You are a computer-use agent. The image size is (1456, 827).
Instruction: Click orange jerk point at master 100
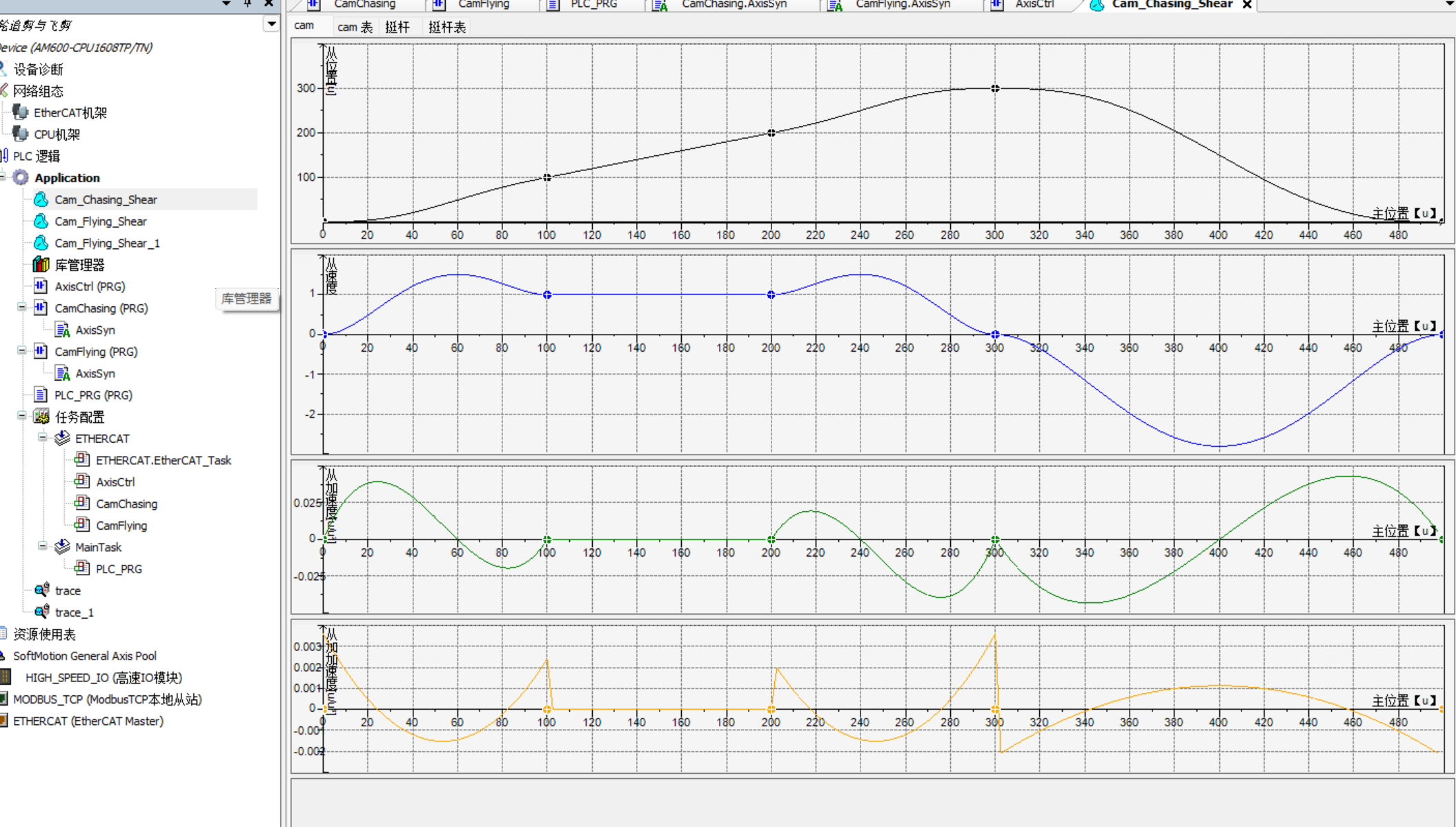pyautogui.click(x=547, y=709)
